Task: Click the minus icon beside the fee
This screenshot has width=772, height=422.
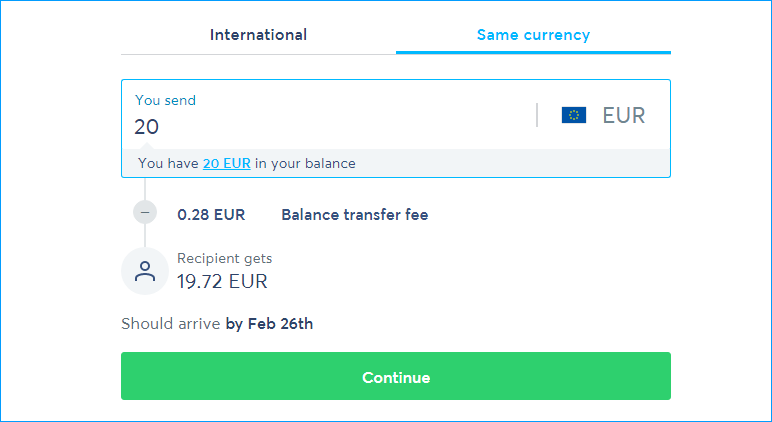Action: pos(146,212)
